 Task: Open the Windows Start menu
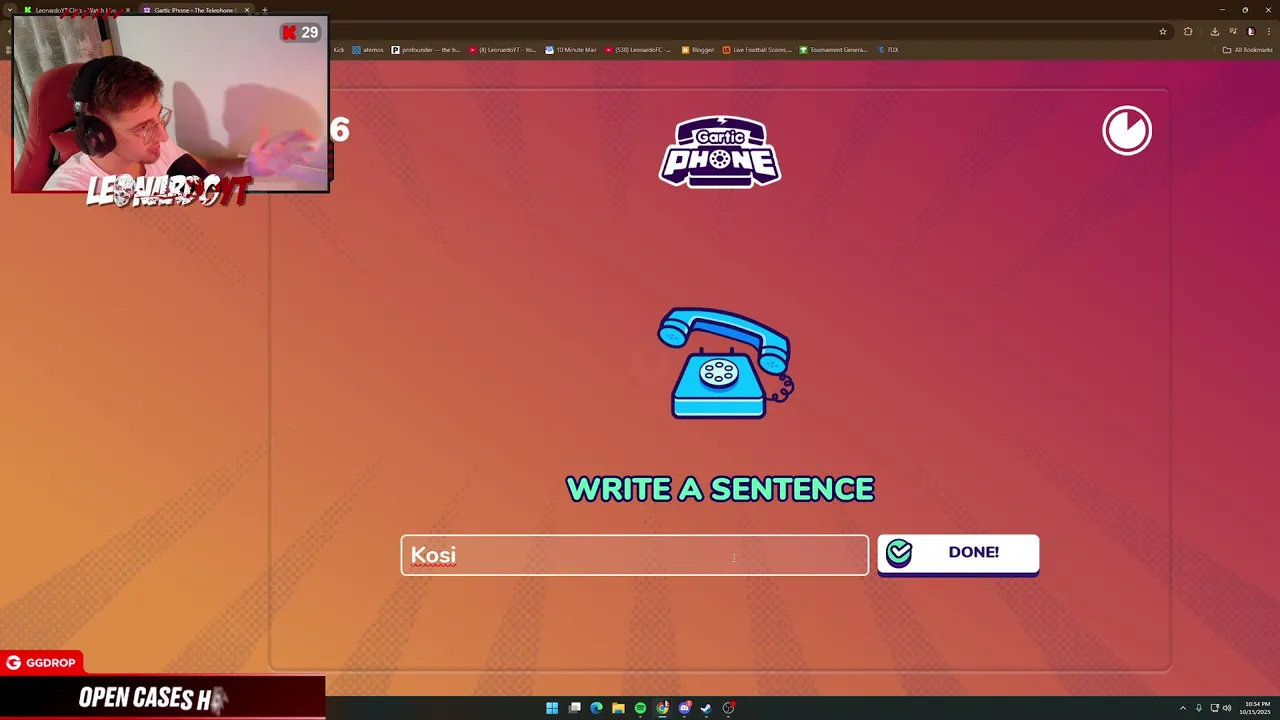(552, 708)
